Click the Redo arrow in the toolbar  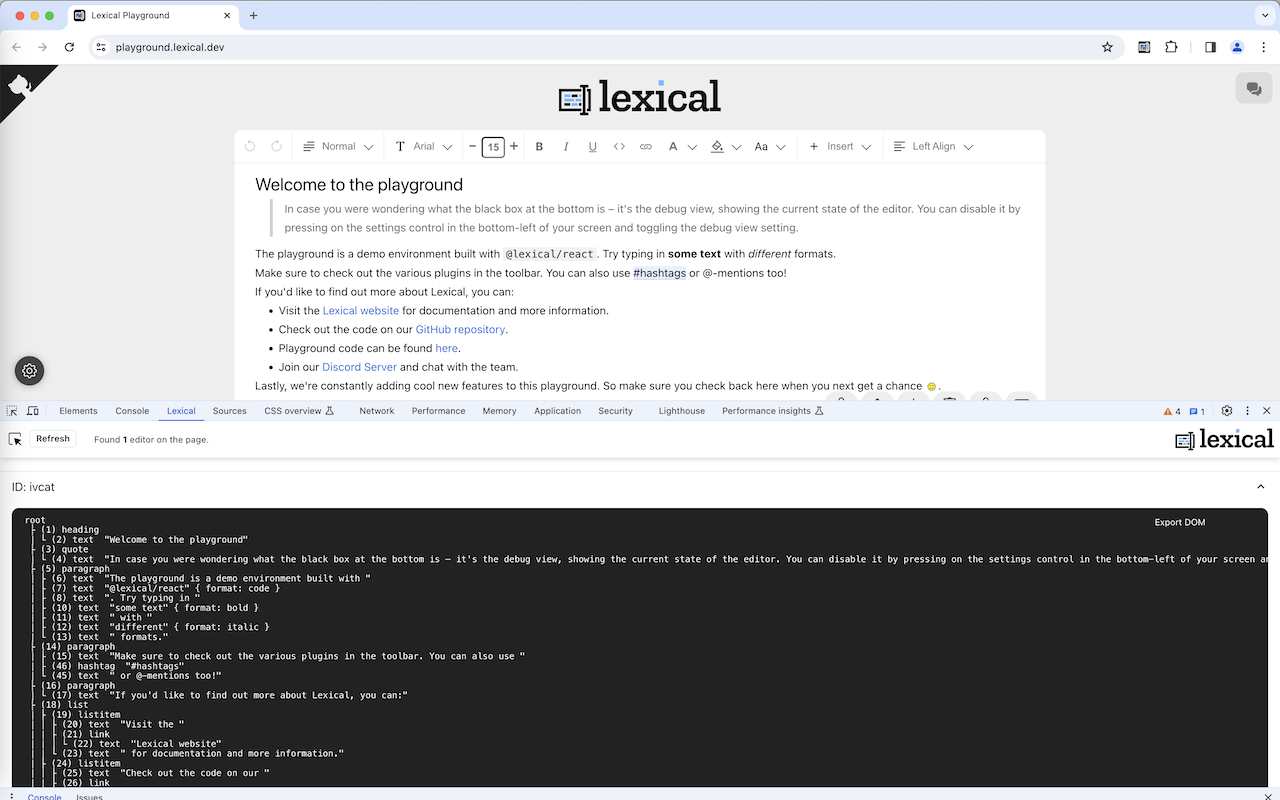277,146
